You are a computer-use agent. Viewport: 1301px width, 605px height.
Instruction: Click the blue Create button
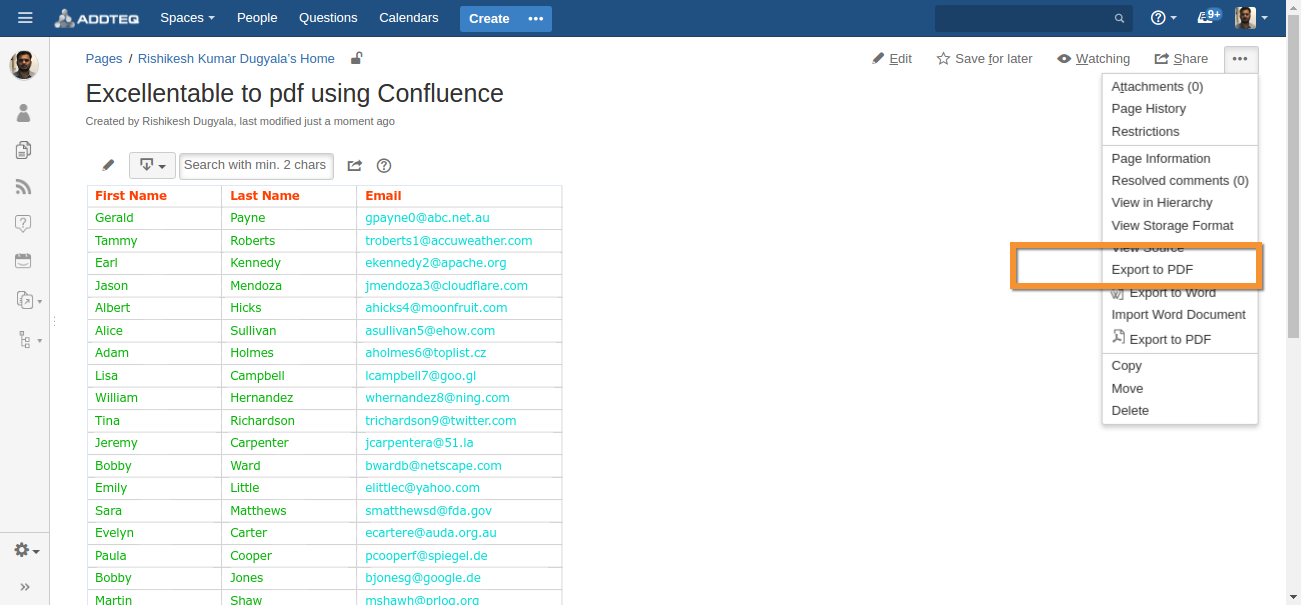click(x=489, y=18)
